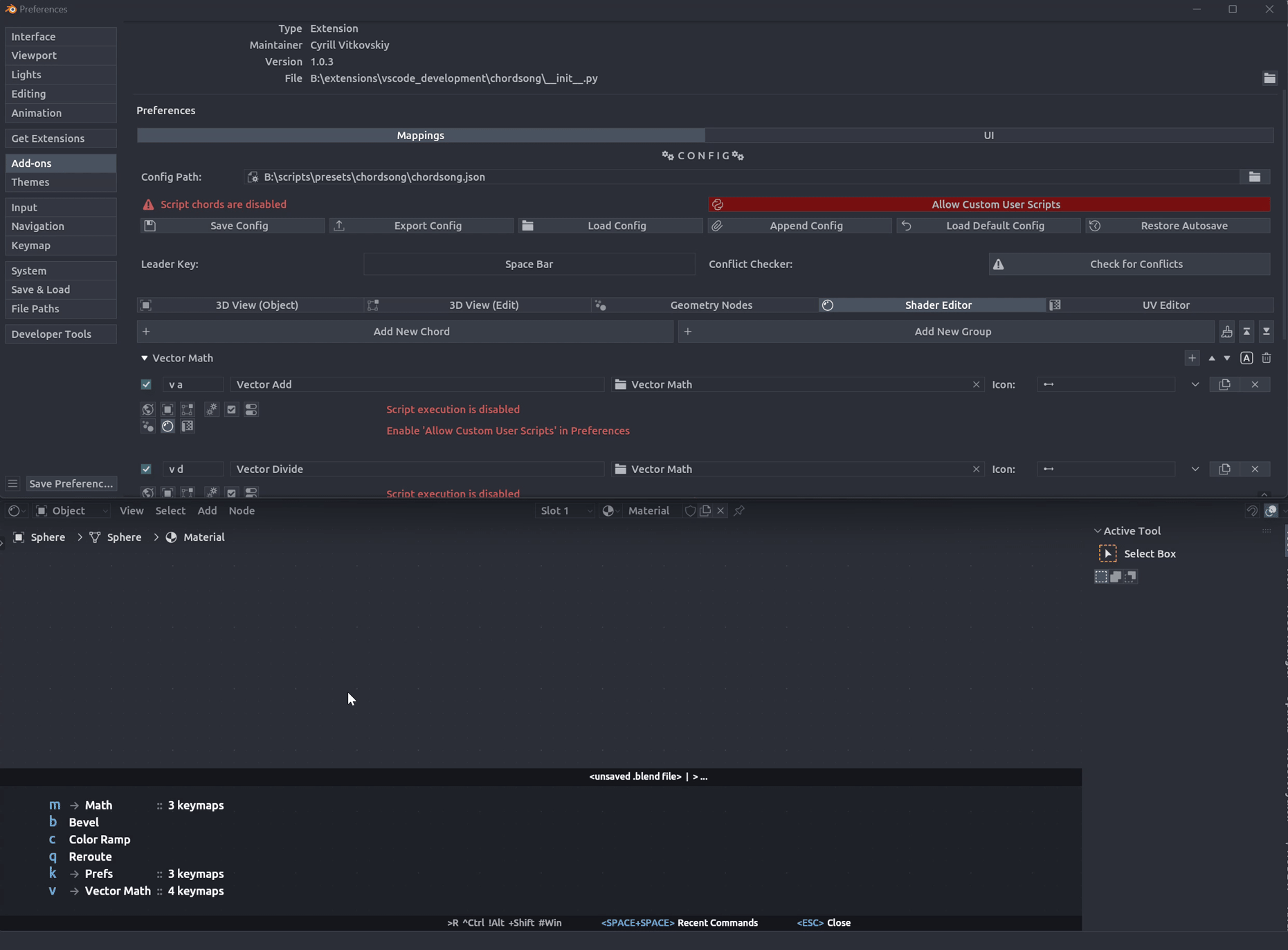Select the World context icon under Vector Add

pyautogui.click(x=147, y=409)
